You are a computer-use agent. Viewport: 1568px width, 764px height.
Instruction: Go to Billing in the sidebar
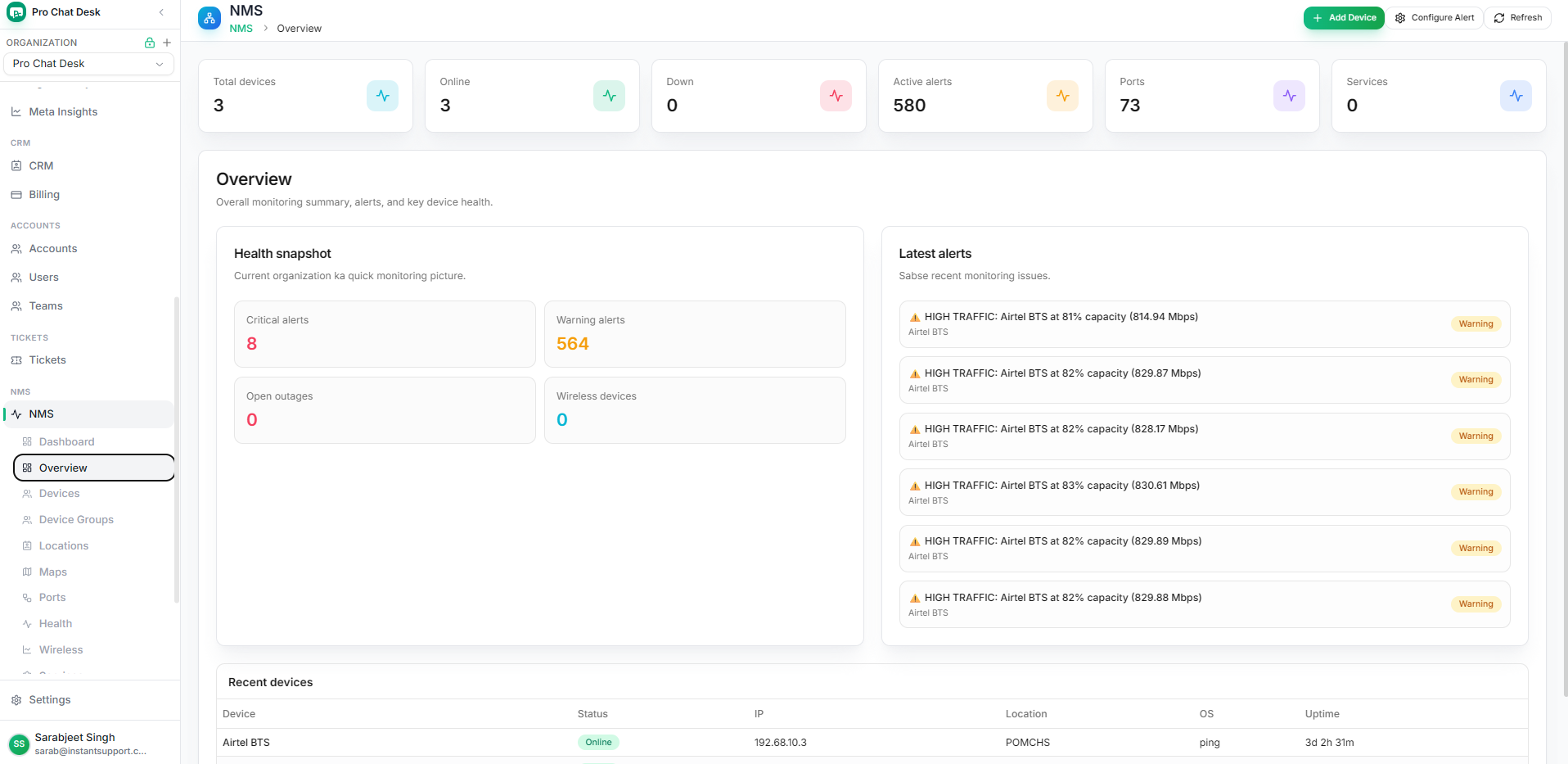pos(44,195)
